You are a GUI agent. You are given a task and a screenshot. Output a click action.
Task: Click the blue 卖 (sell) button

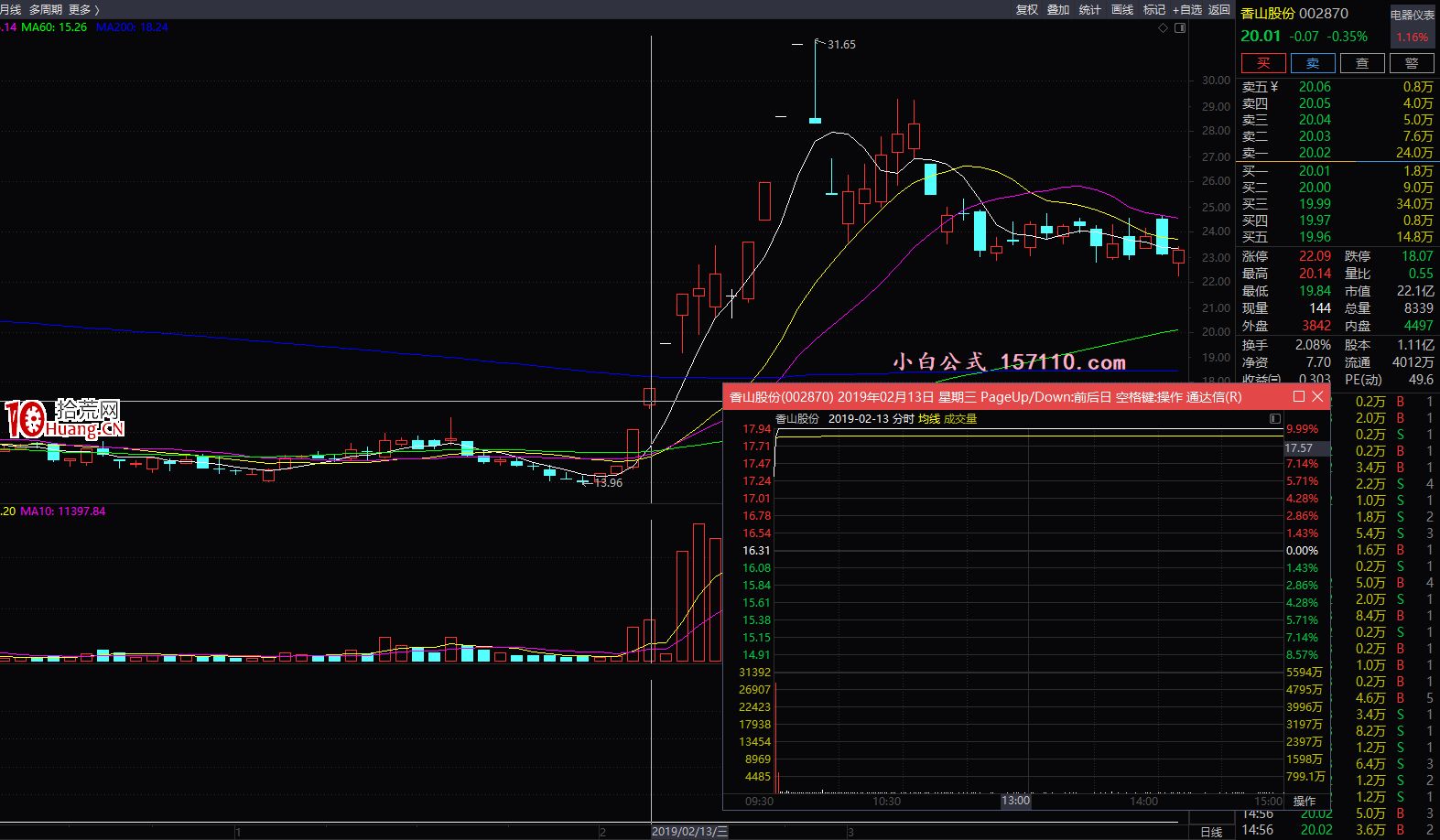(1313, 63)
